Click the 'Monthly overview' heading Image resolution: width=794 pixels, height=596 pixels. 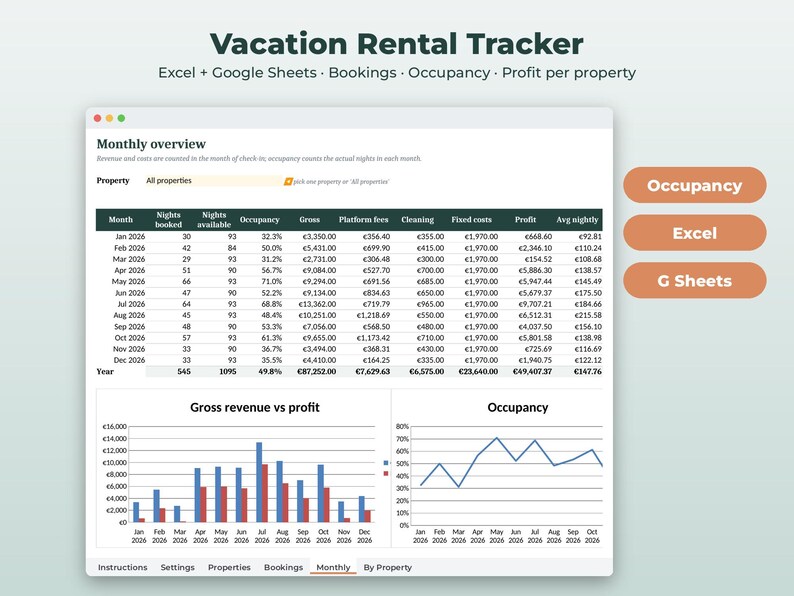point(151,144)
